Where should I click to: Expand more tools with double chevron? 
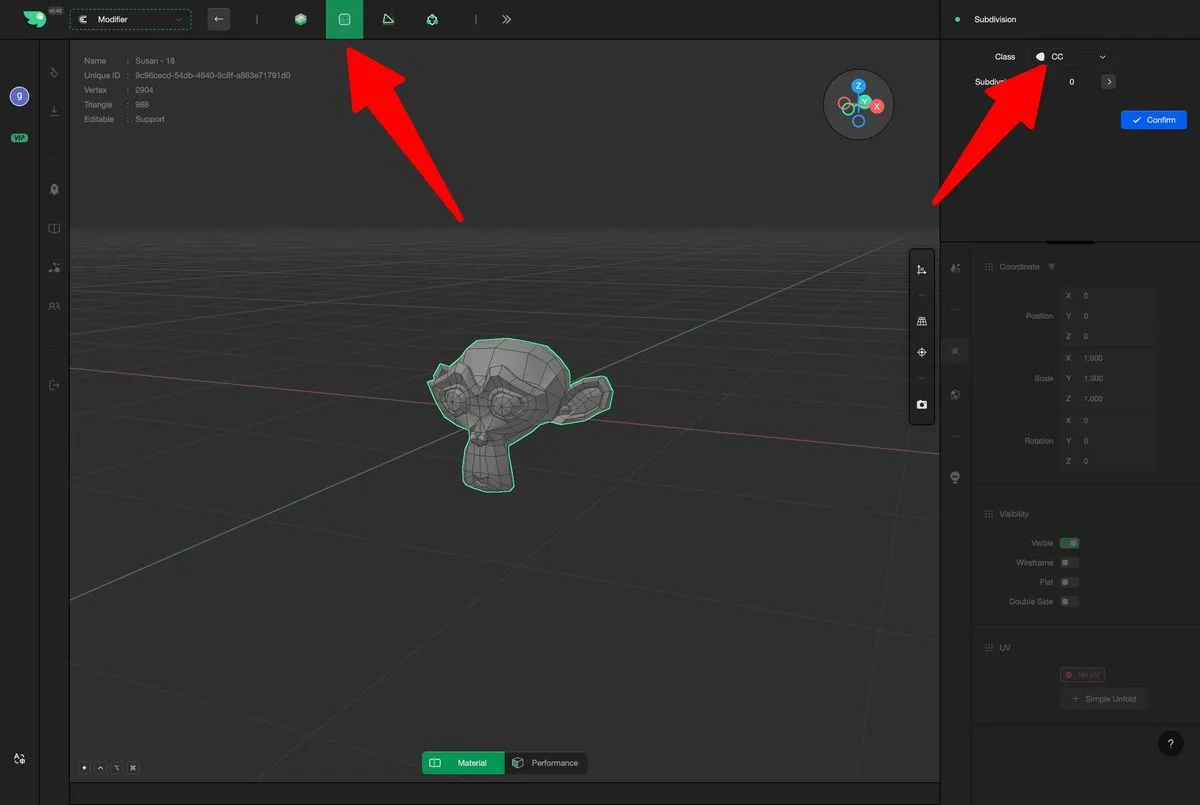(507, 19)
